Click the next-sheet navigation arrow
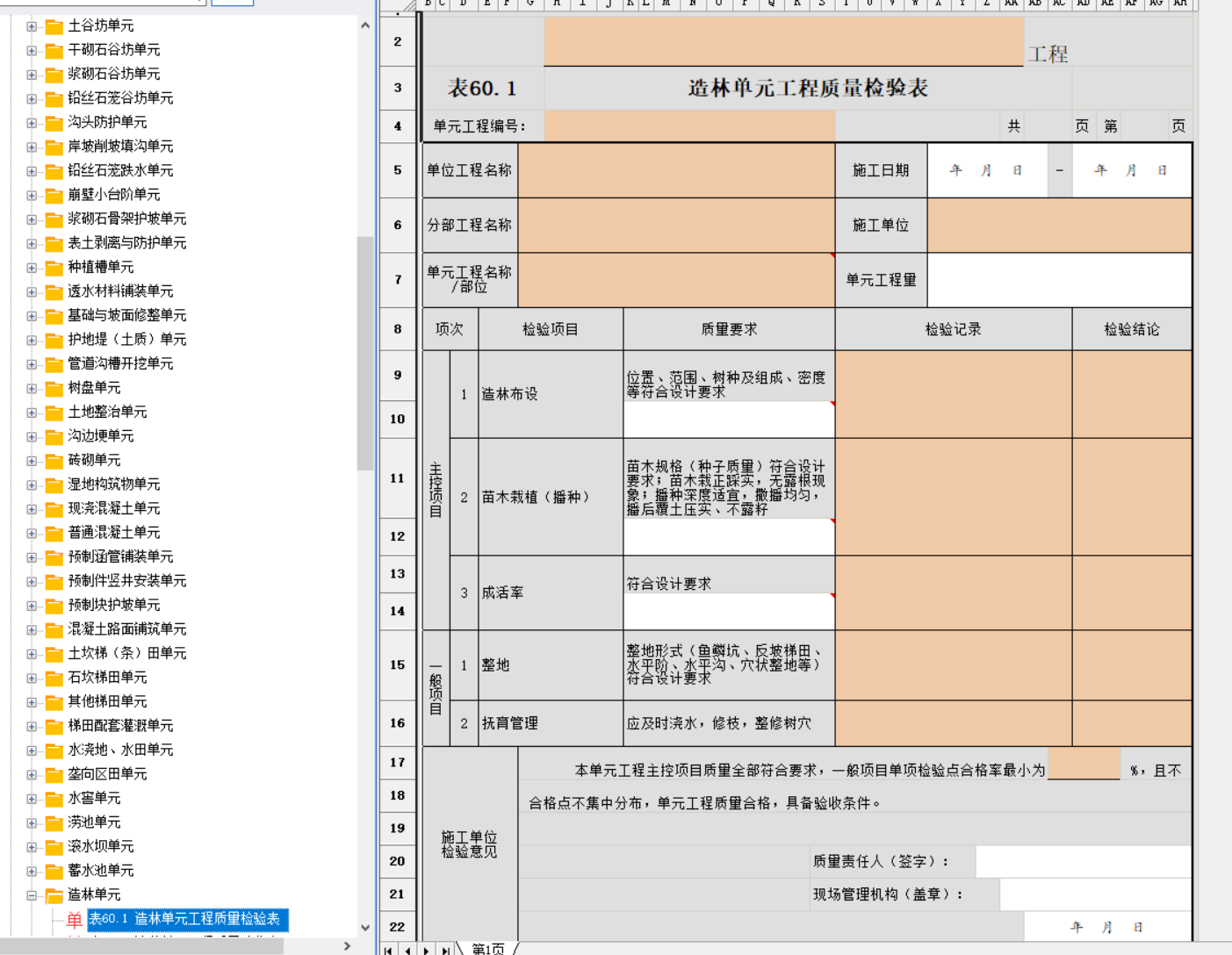 [x=427, y=949]
